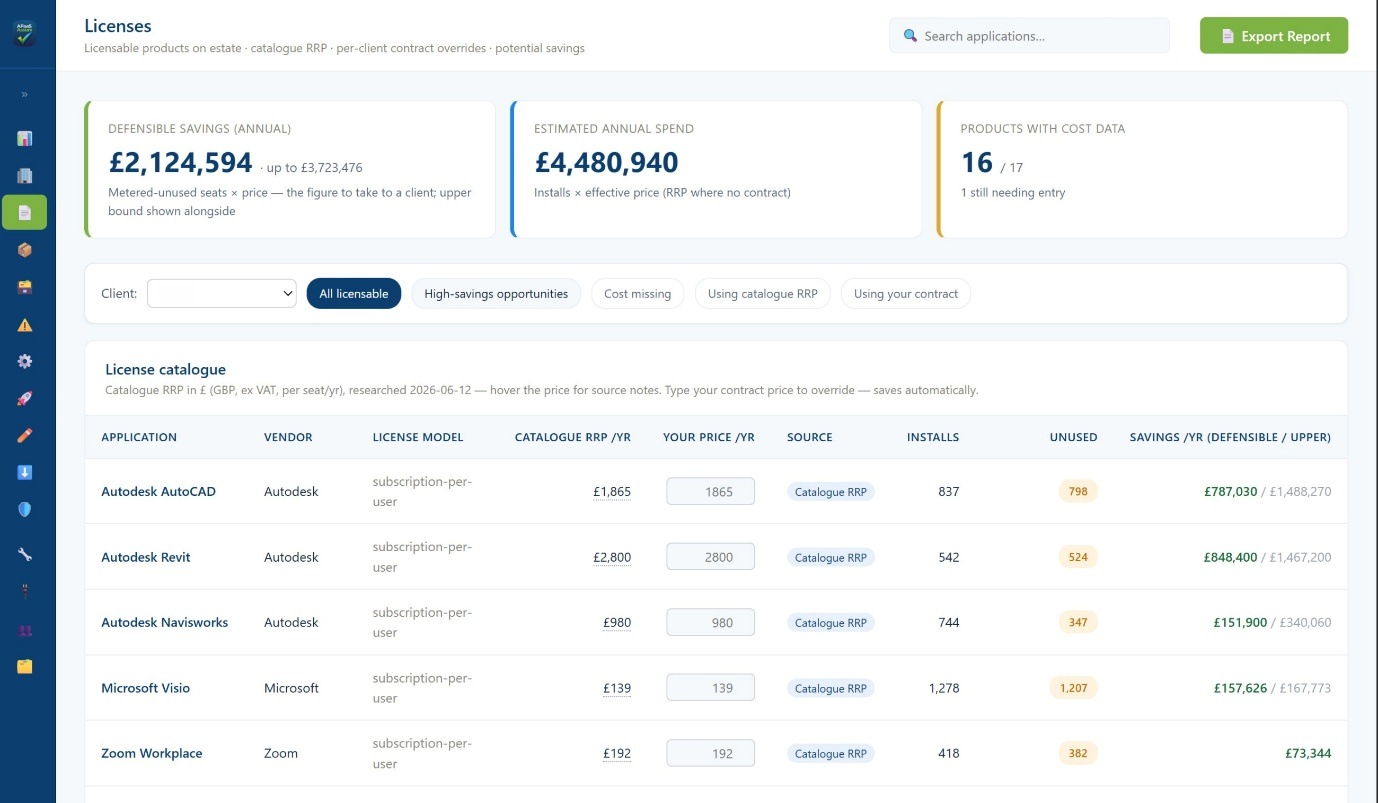
Task: Click the Catalogue RRP source badge for Revit
Action: 831,557
